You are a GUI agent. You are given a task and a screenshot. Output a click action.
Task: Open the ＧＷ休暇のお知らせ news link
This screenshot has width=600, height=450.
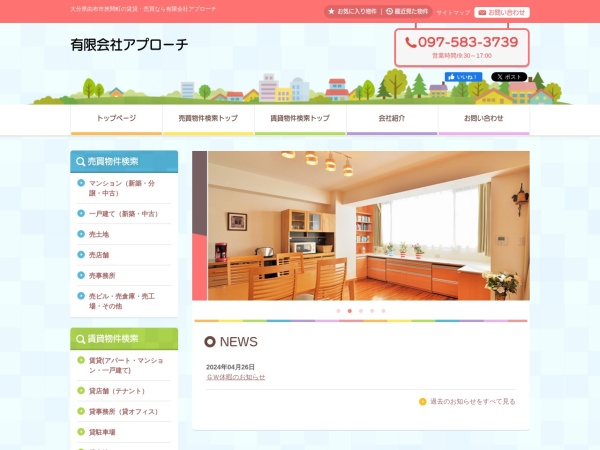[x=236, y=377]
